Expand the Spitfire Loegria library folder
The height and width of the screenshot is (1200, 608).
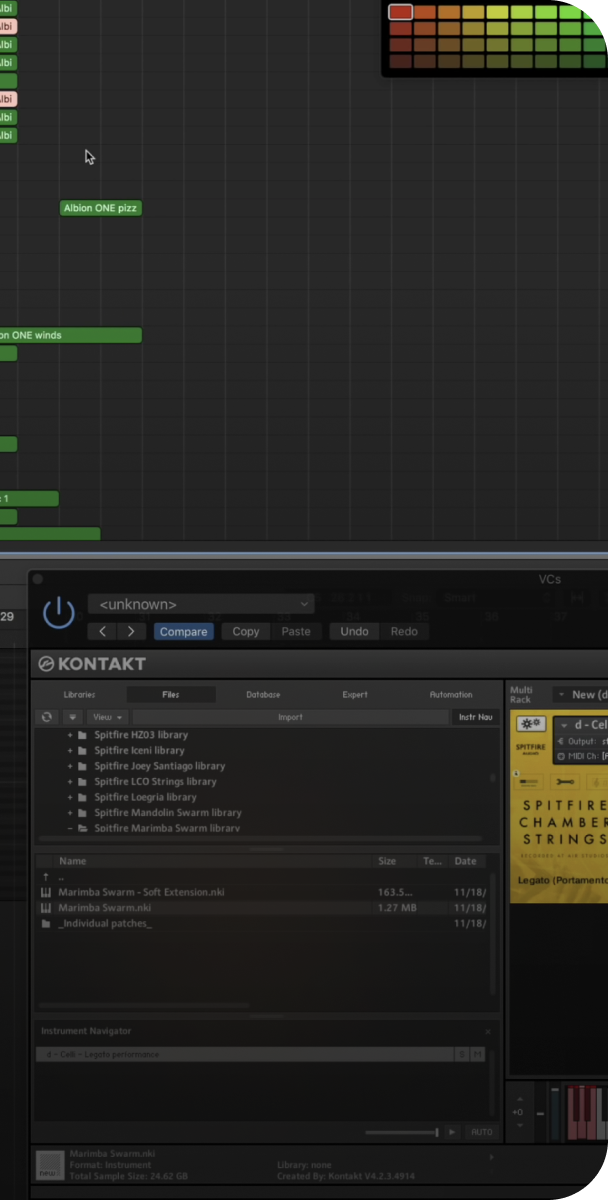click(x=70, y=797)
